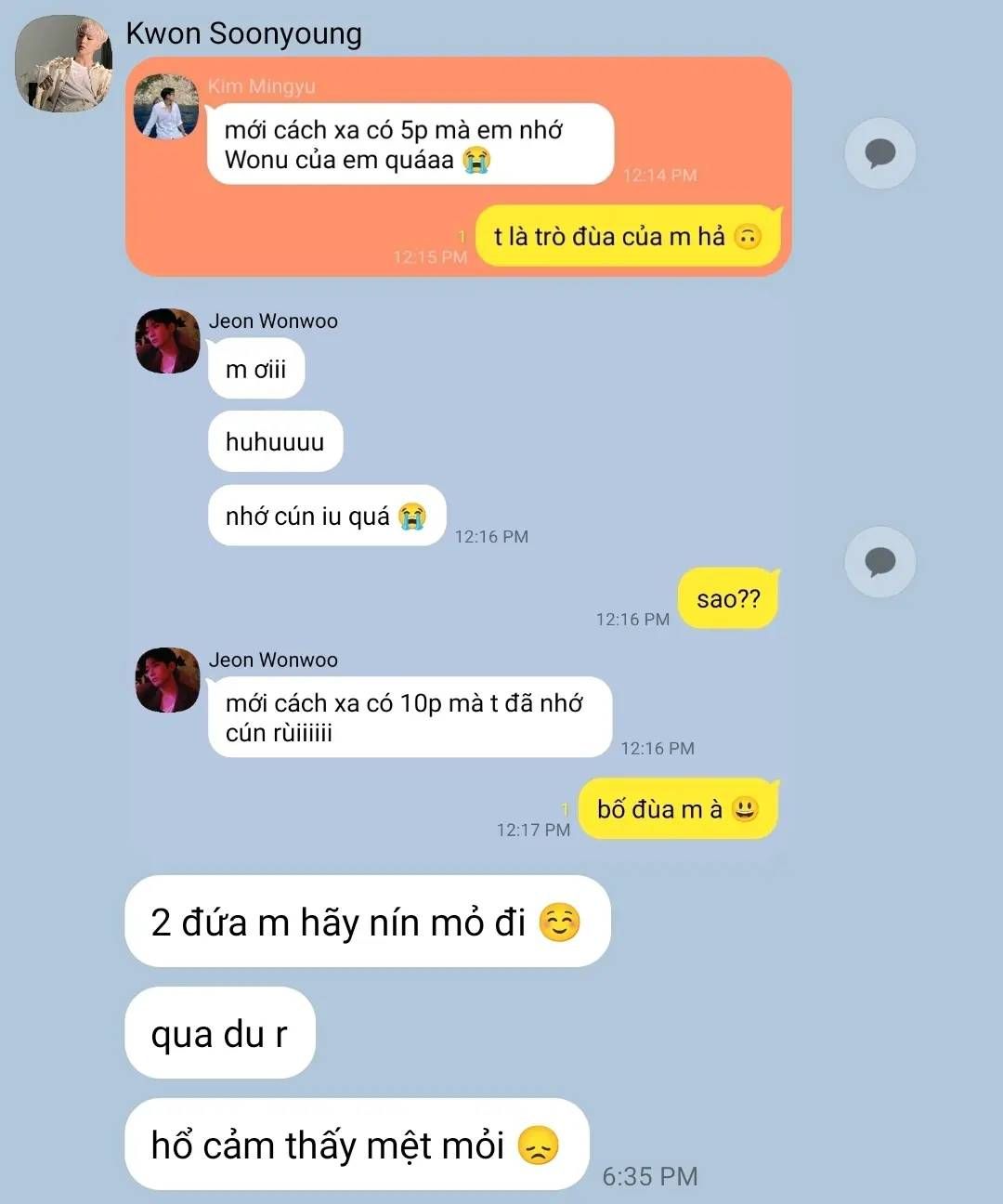Screen dimensions: 1003x1204
Task: Click Kim Mingyu's message about missing Wonu
Action: click(410, 144)
